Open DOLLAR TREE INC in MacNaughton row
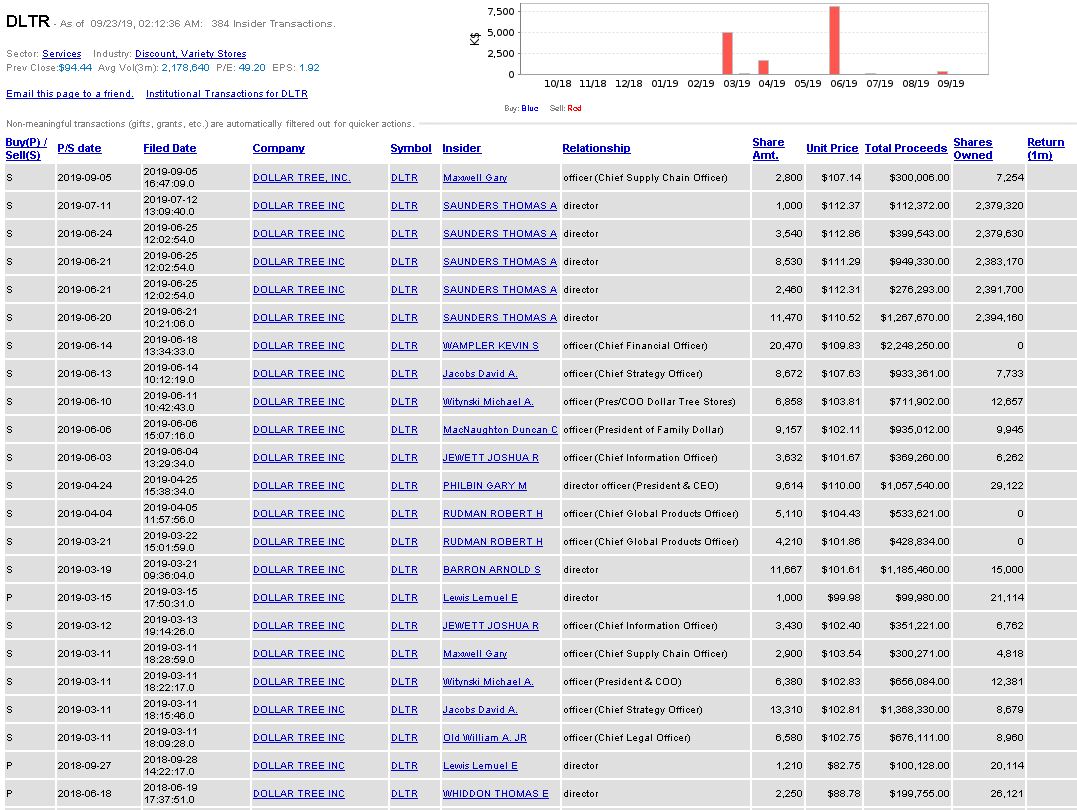The image size is (1077, 810). click(x=299, y=430)
